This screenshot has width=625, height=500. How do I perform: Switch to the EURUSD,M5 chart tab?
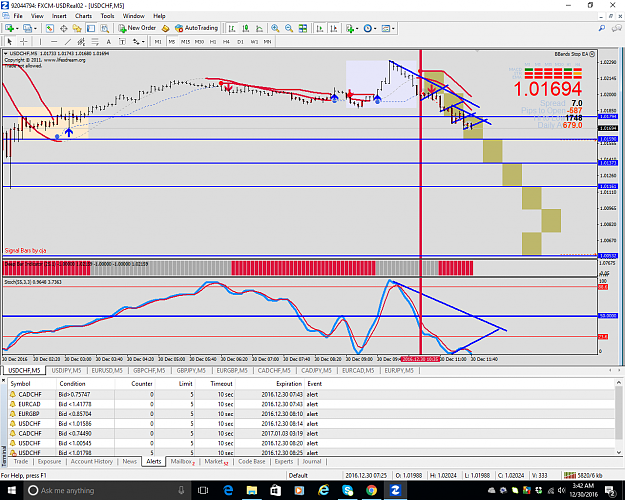click(x=107, y=370)
